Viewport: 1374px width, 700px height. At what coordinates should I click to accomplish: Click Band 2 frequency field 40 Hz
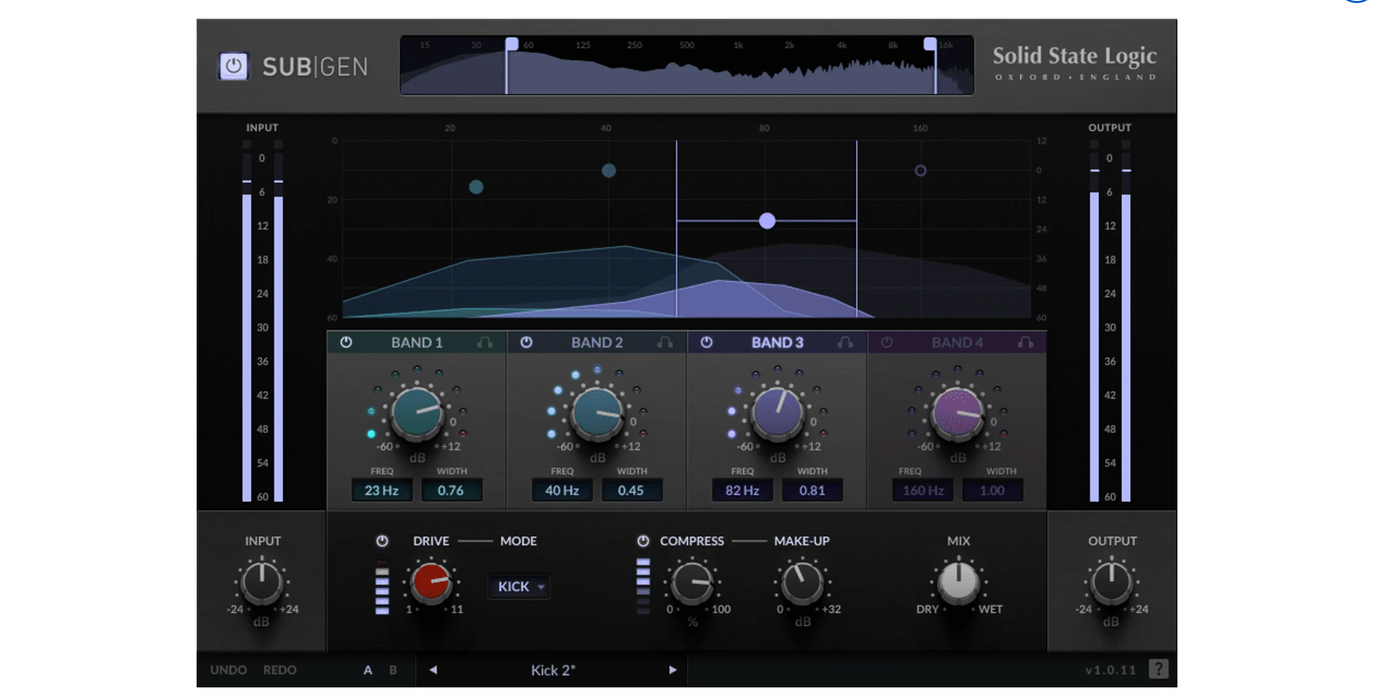562,490
